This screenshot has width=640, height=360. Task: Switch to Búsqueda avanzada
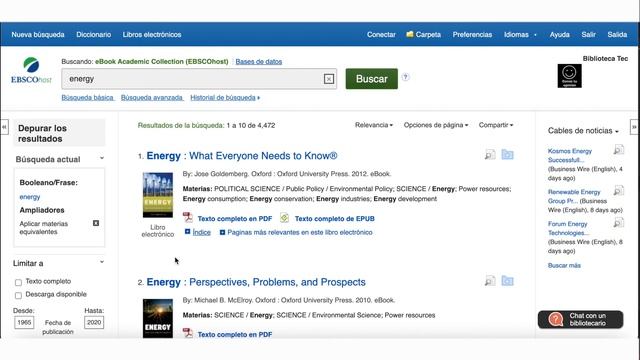coord(152,98)
